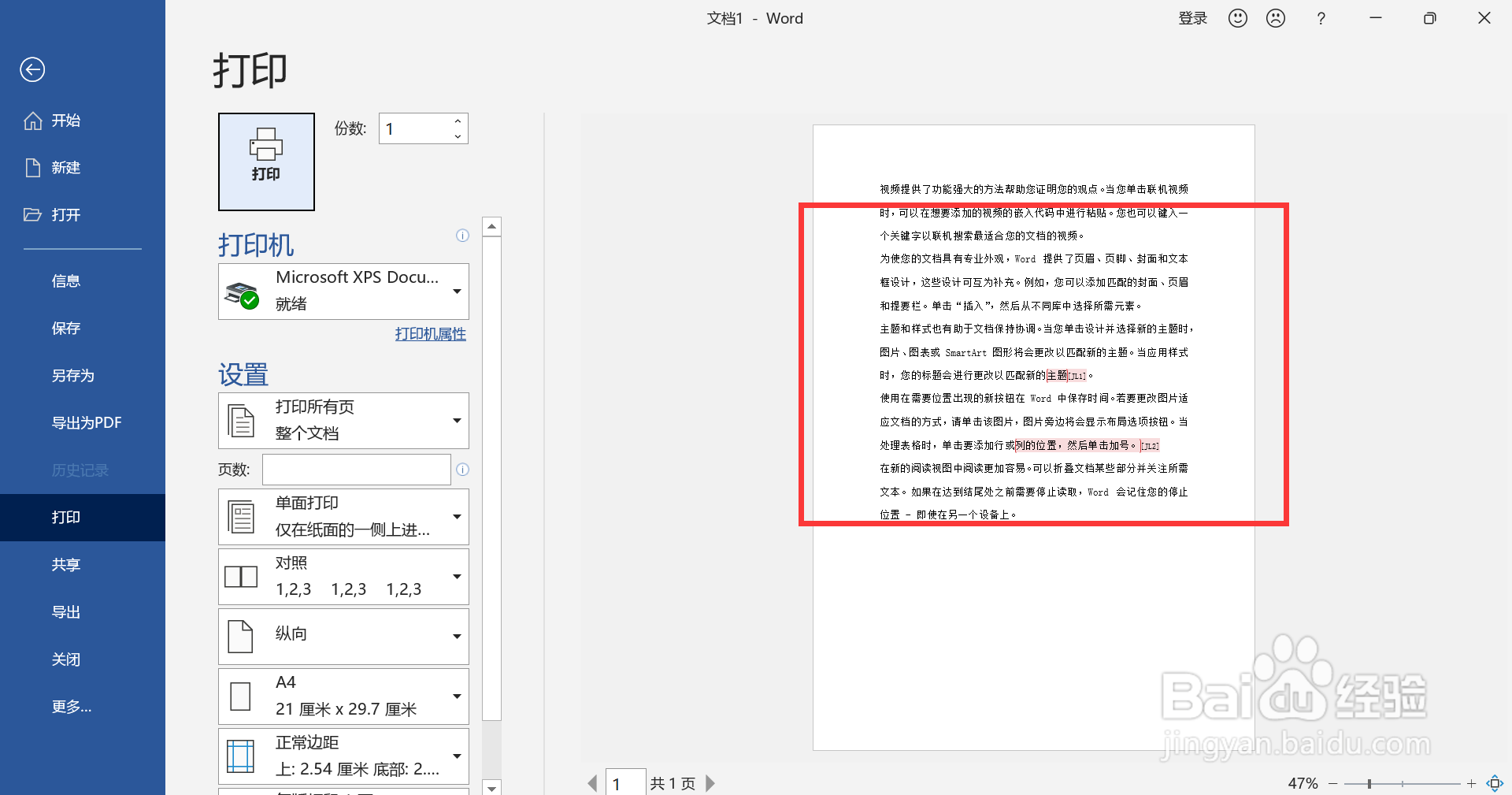Open help with the question mark icon
Screen dimensions: 1512x795
point(1321,18)
